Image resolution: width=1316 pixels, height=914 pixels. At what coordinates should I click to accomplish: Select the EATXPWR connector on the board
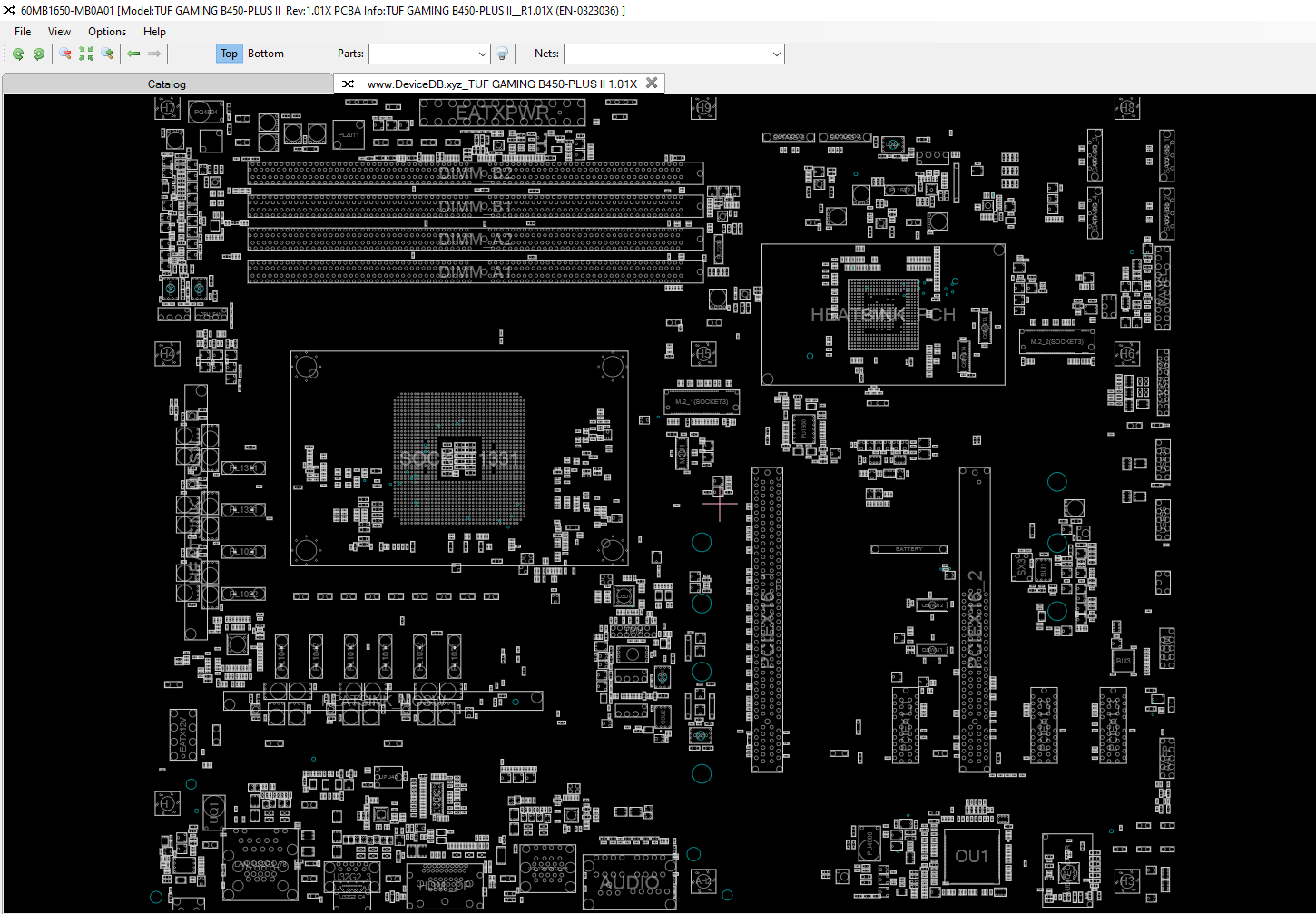(502, 113)
